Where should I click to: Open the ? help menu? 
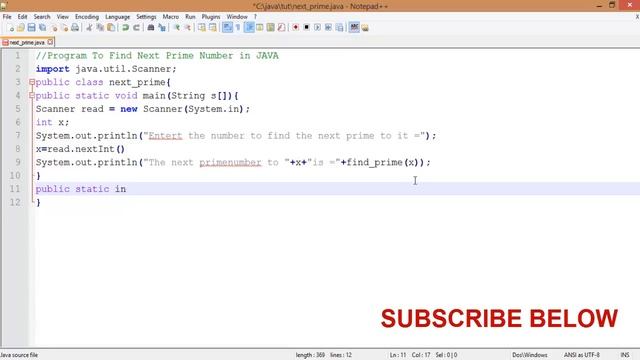[256, 17]
